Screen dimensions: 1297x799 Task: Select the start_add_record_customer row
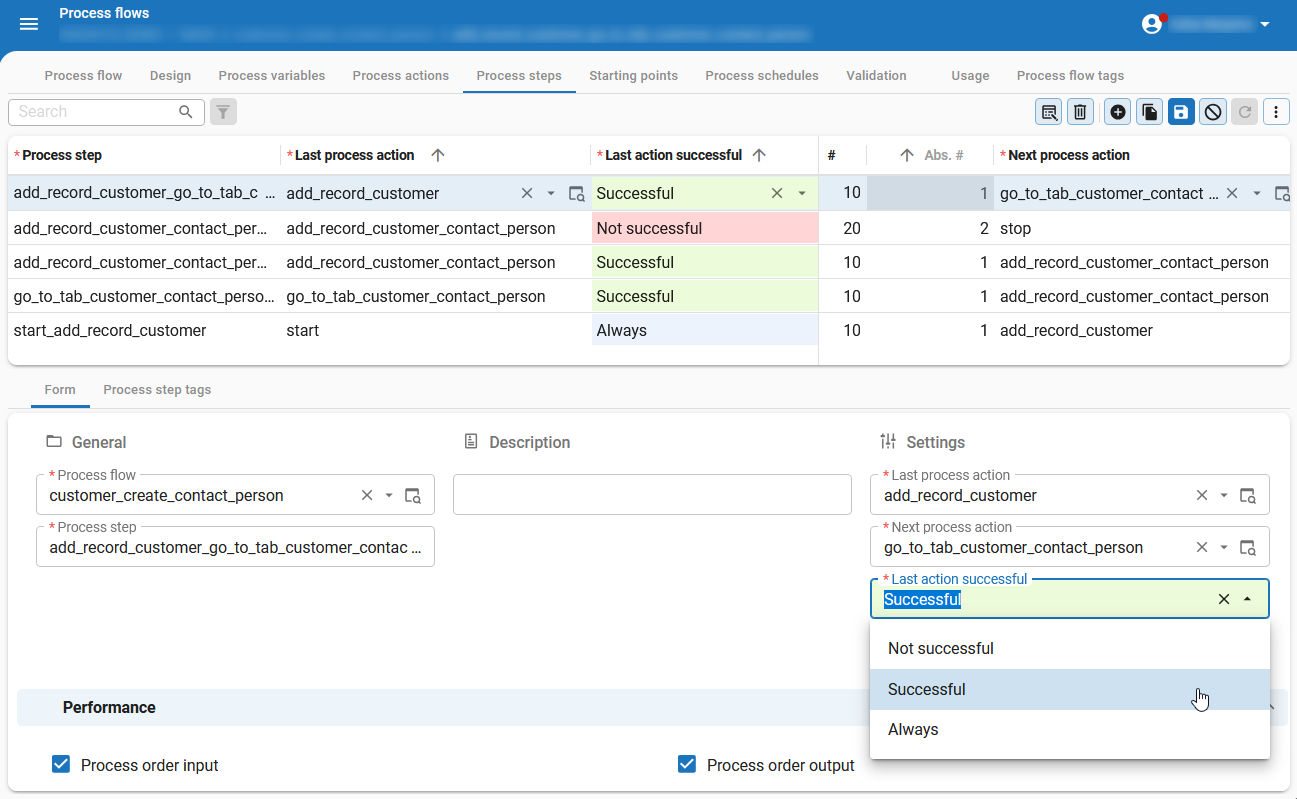coord(110,331)
